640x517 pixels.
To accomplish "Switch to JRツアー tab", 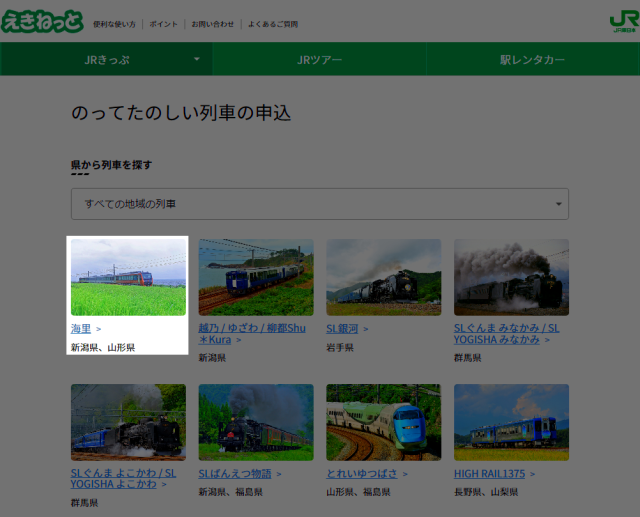I will [319, 60].
